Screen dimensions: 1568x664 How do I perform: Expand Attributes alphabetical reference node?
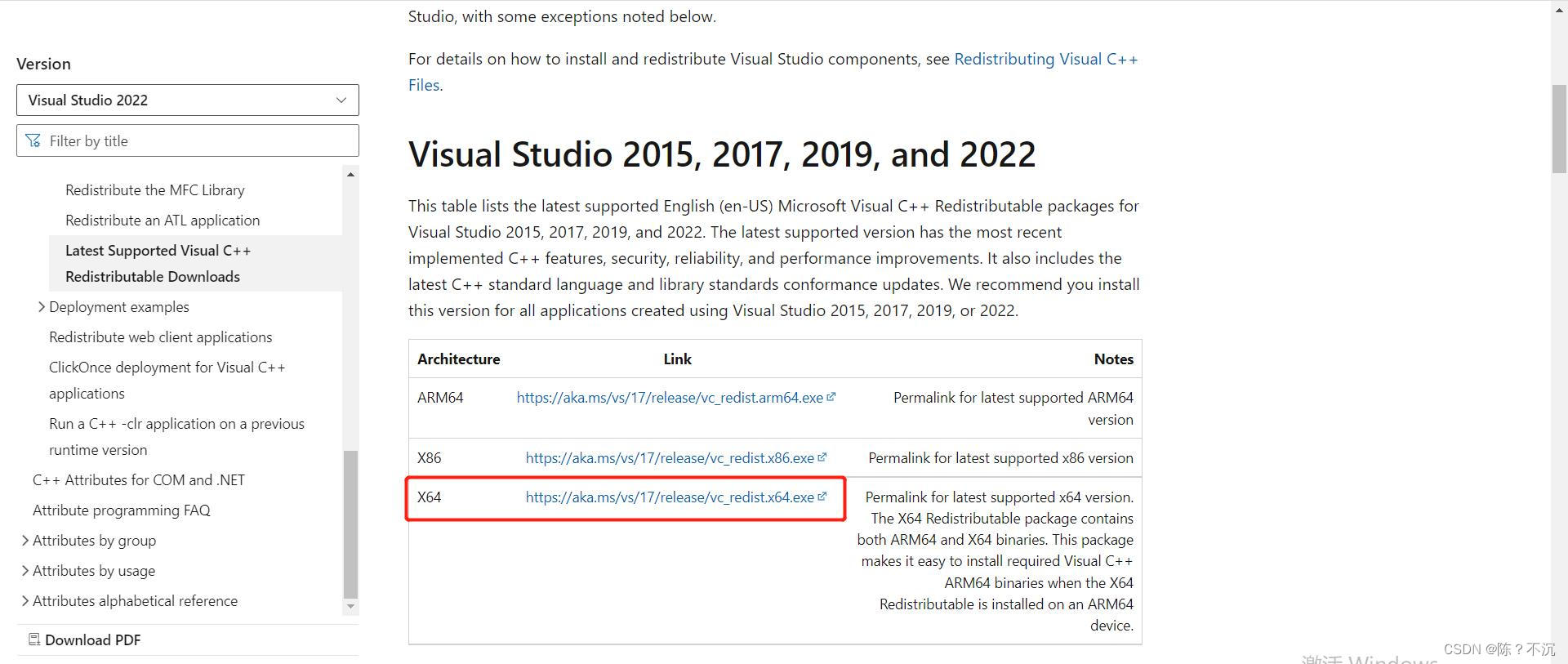tap(25, 600)
